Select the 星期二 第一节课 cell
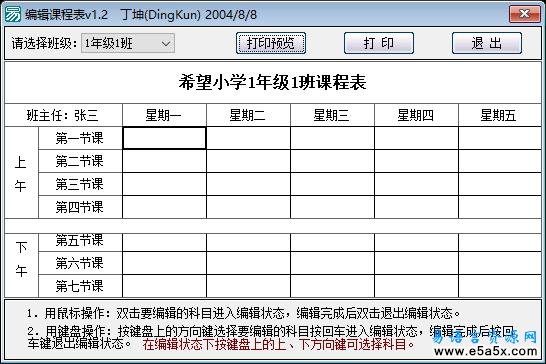546x364 pixels. (x=248, y=138)
